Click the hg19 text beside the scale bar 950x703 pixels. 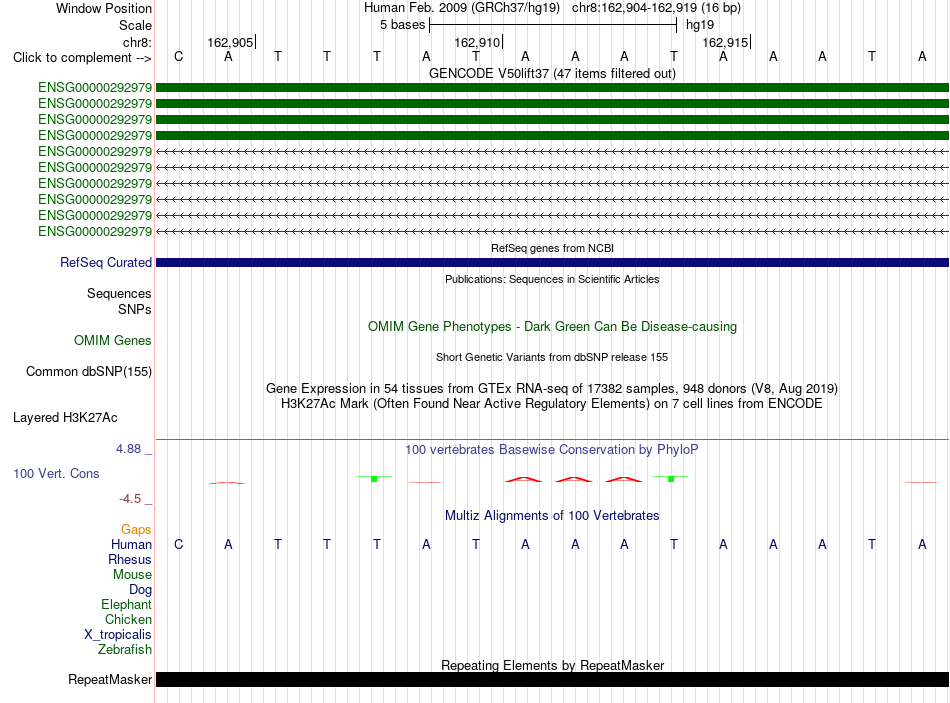700,25
